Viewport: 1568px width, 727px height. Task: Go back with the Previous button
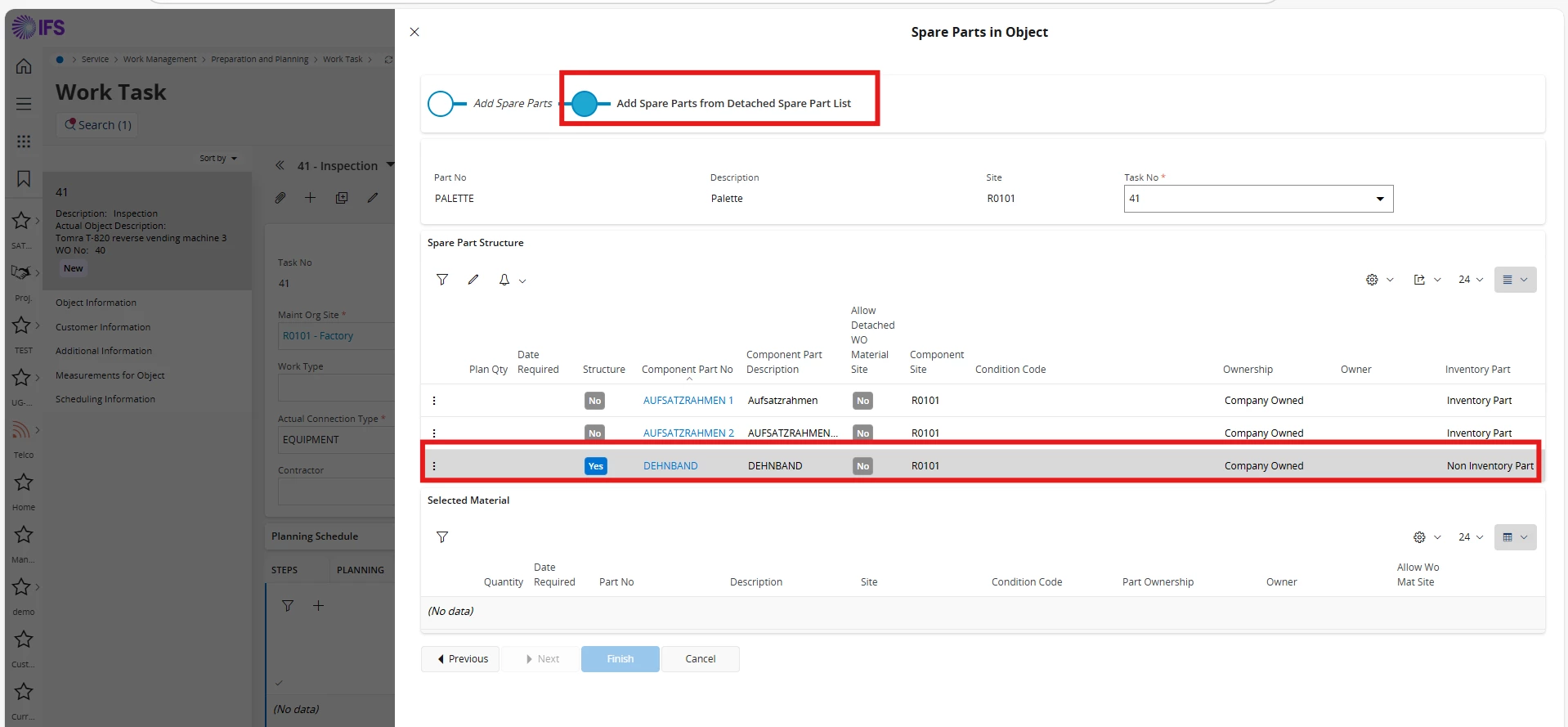pos(460,659)
